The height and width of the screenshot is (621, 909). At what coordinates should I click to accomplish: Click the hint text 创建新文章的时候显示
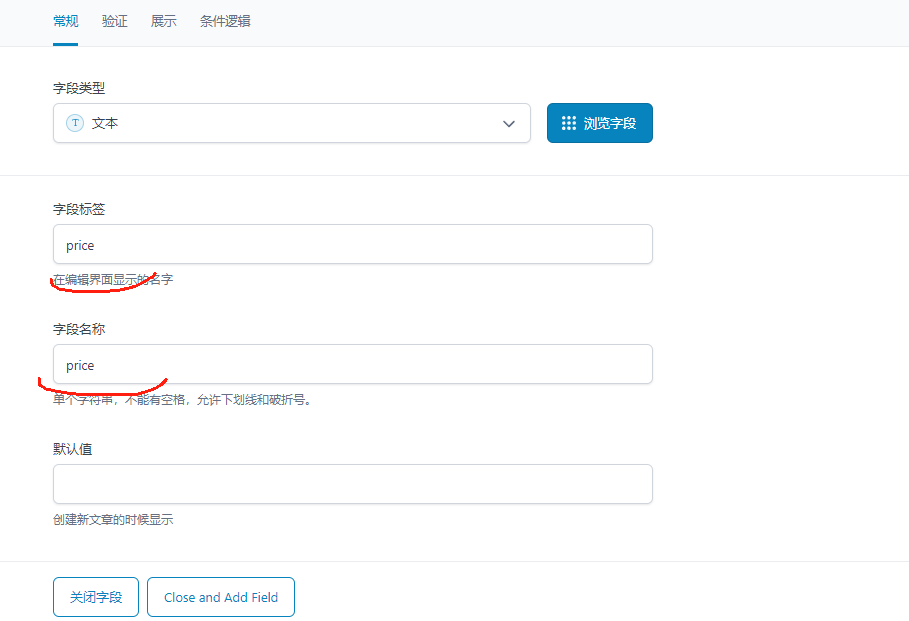[113, 520]
